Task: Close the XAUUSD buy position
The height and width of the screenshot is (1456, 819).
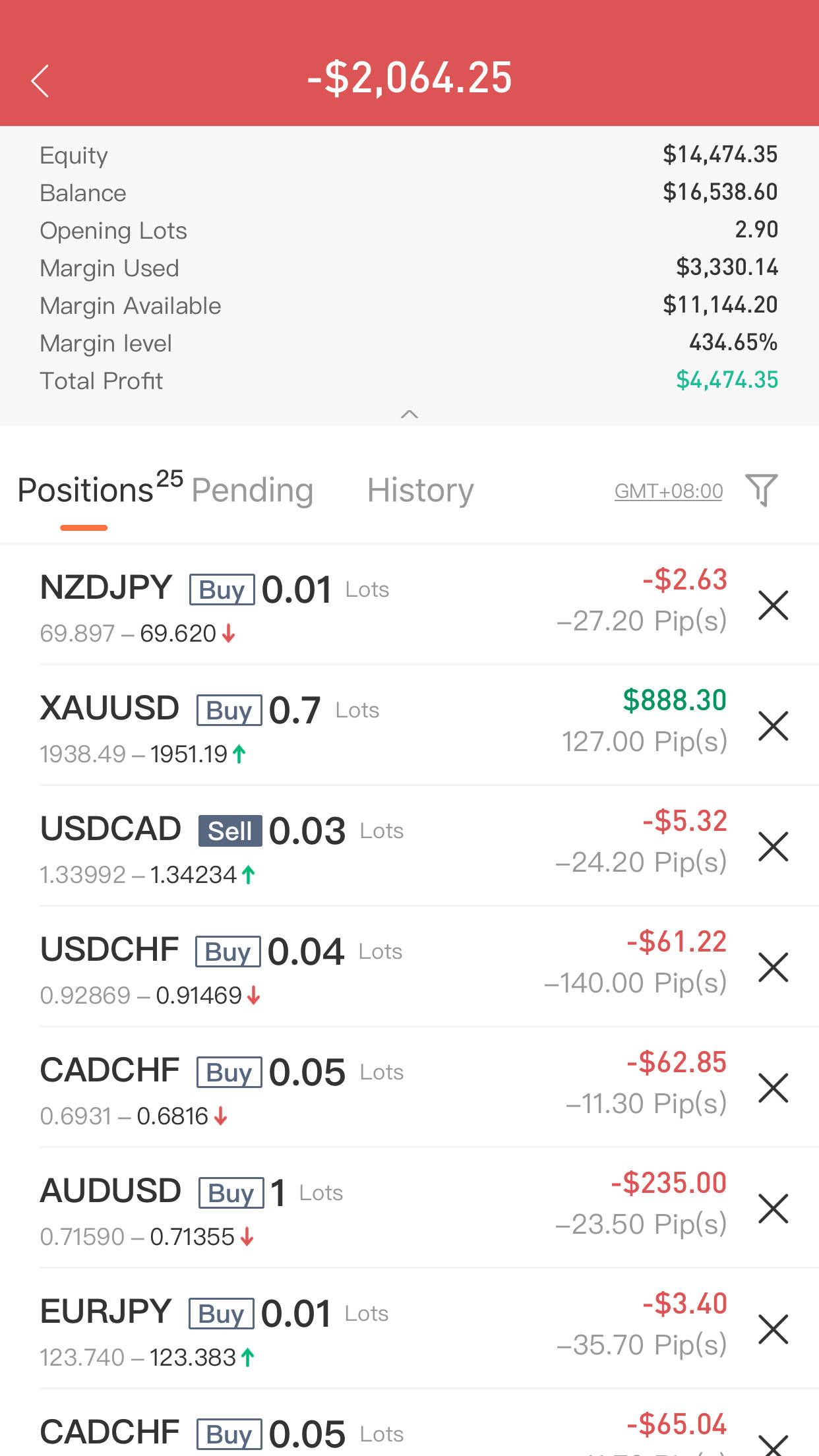Action: 773,726
